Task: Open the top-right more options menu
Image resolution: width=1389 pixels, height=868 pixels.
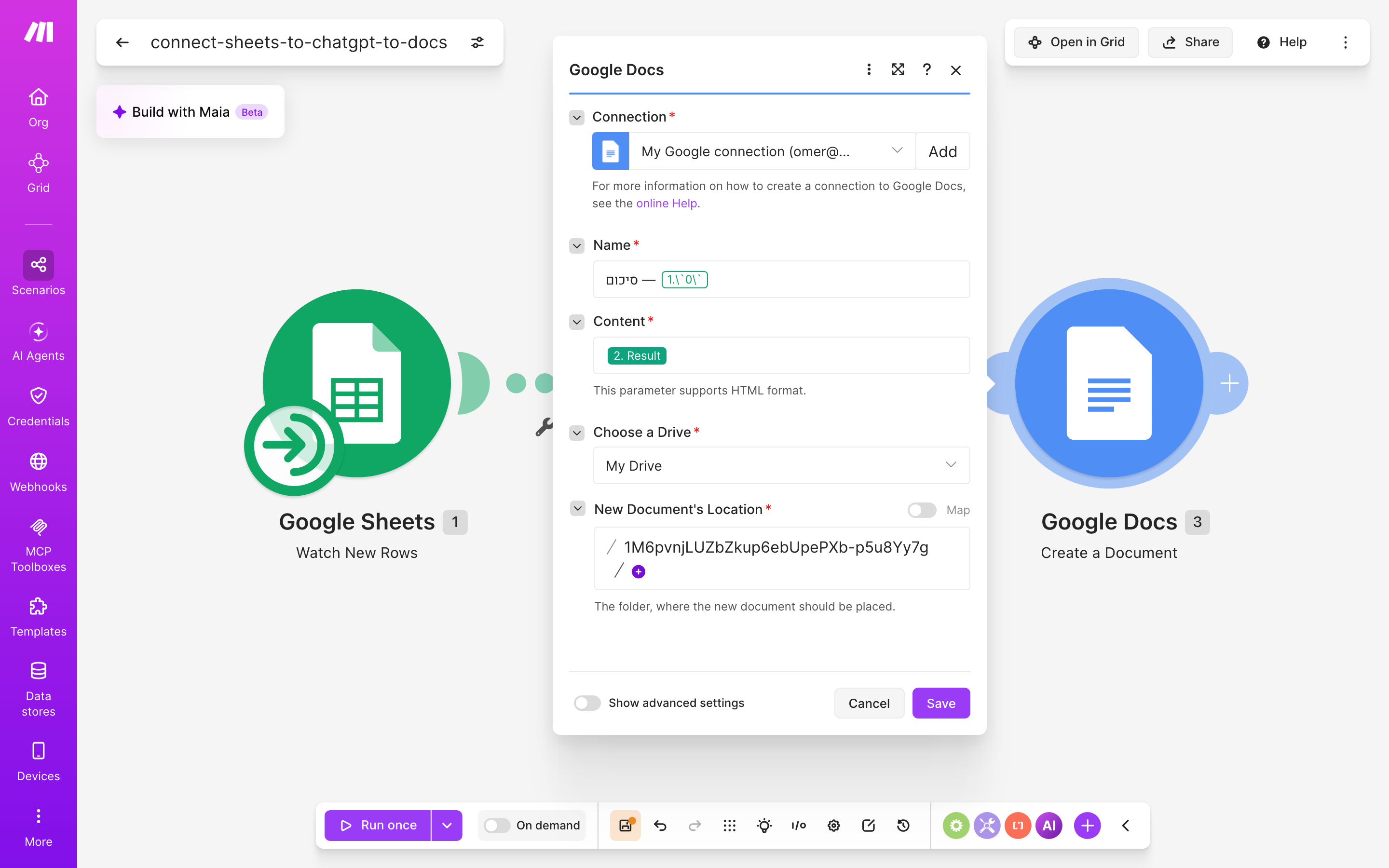Action: [x=1346, y=42]
